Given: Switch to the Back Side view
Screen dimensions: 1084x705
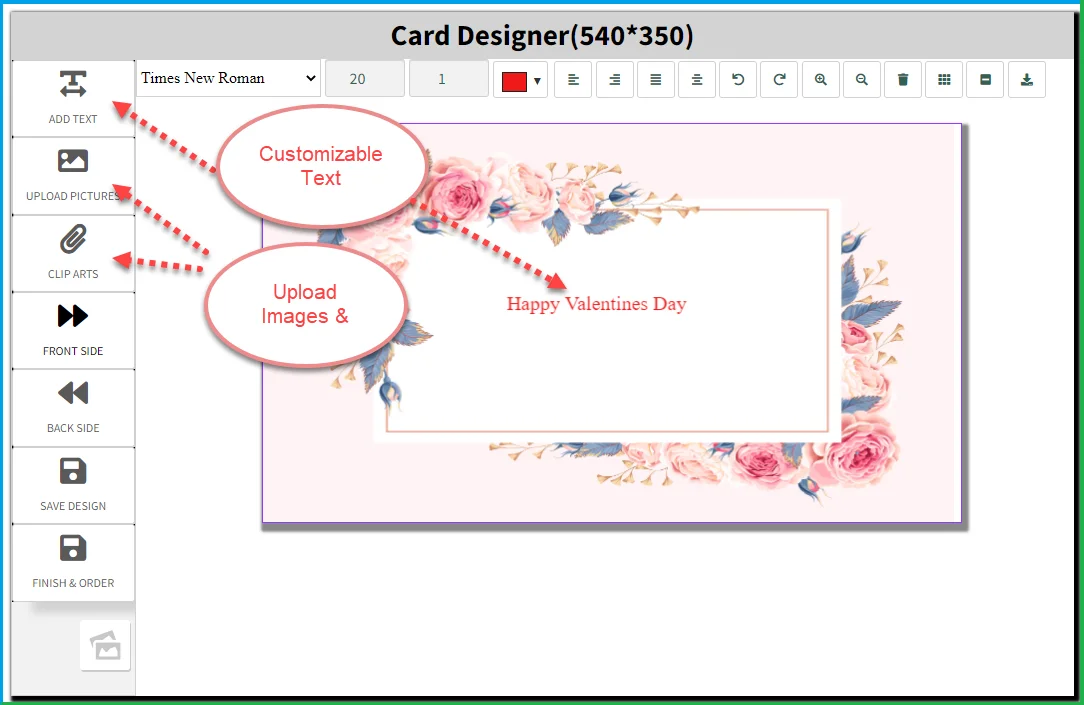Looking at the screenshot, I should tap(73, 408).
